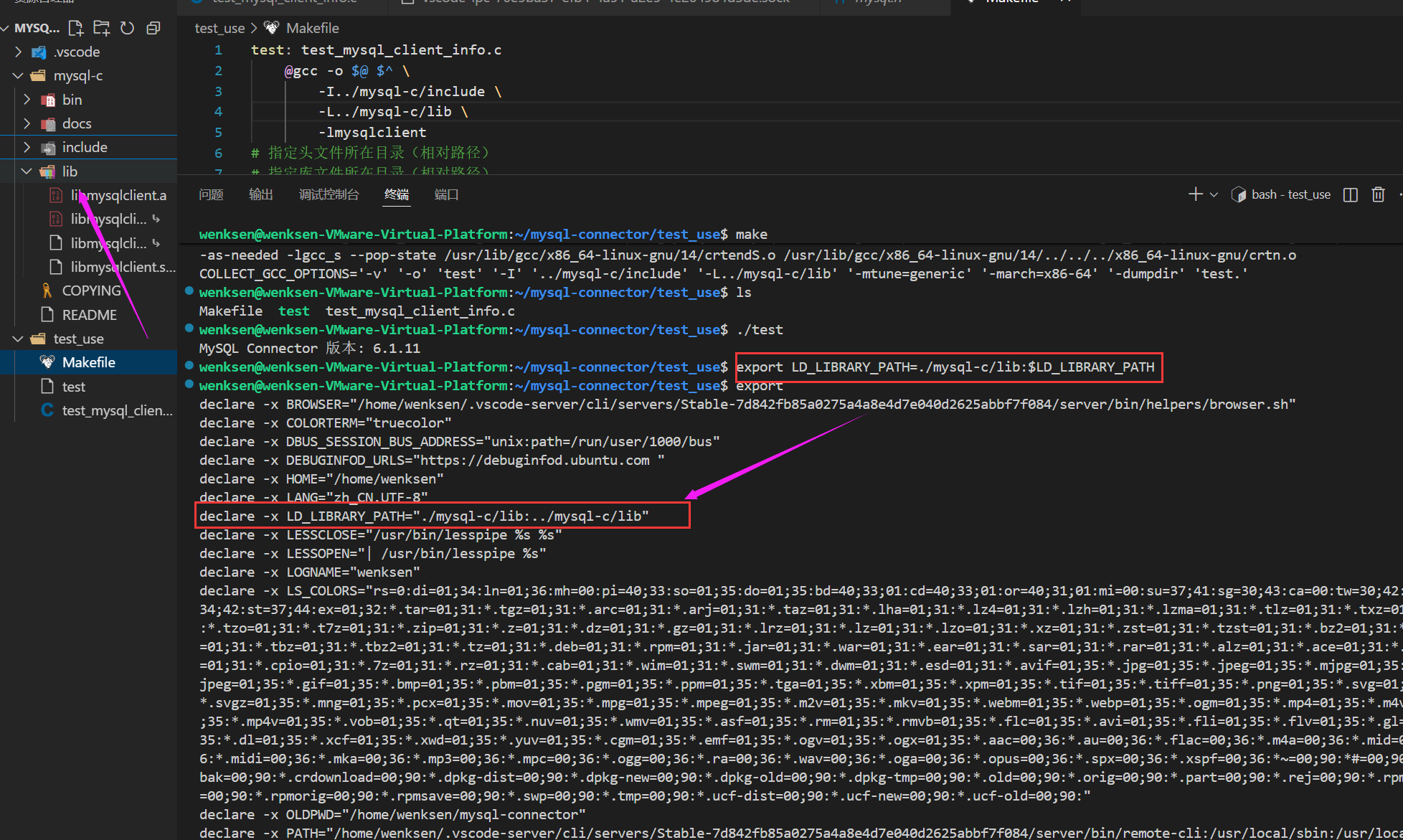Switch to the 调试控制台 tab

[x=329, y=194]
